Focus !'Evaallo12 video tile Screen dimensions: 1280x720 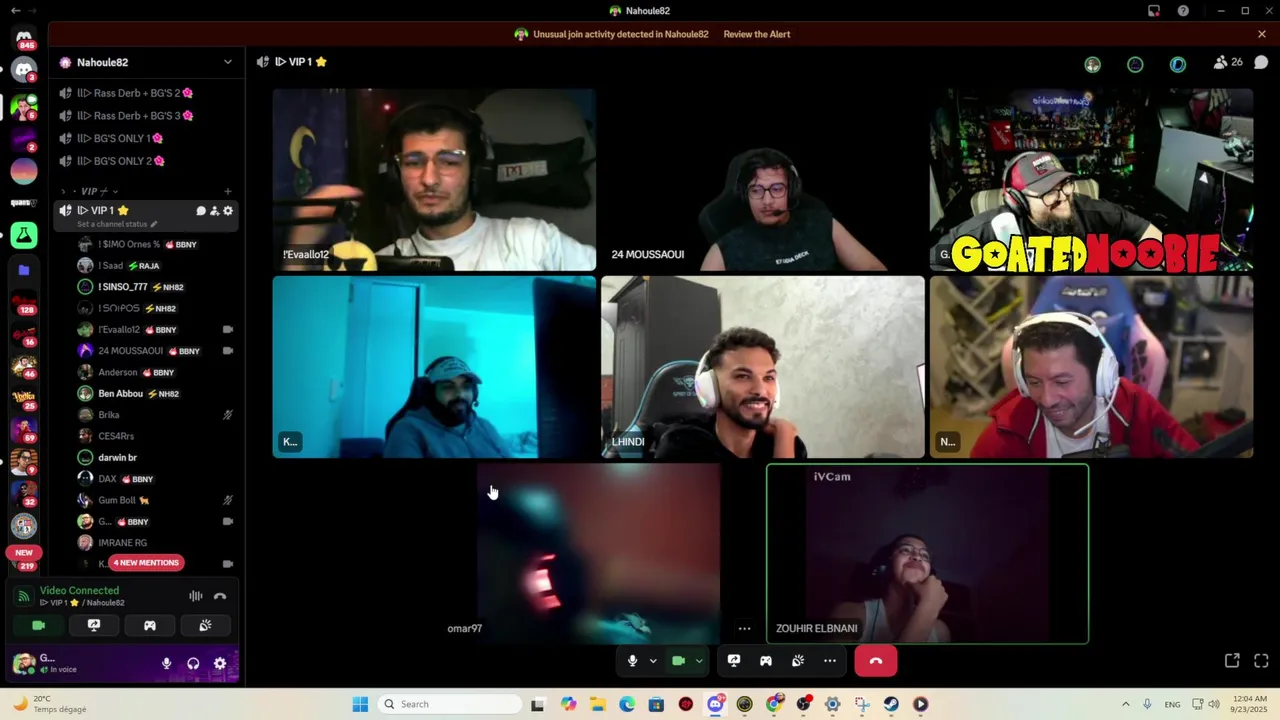pos(434,180)
